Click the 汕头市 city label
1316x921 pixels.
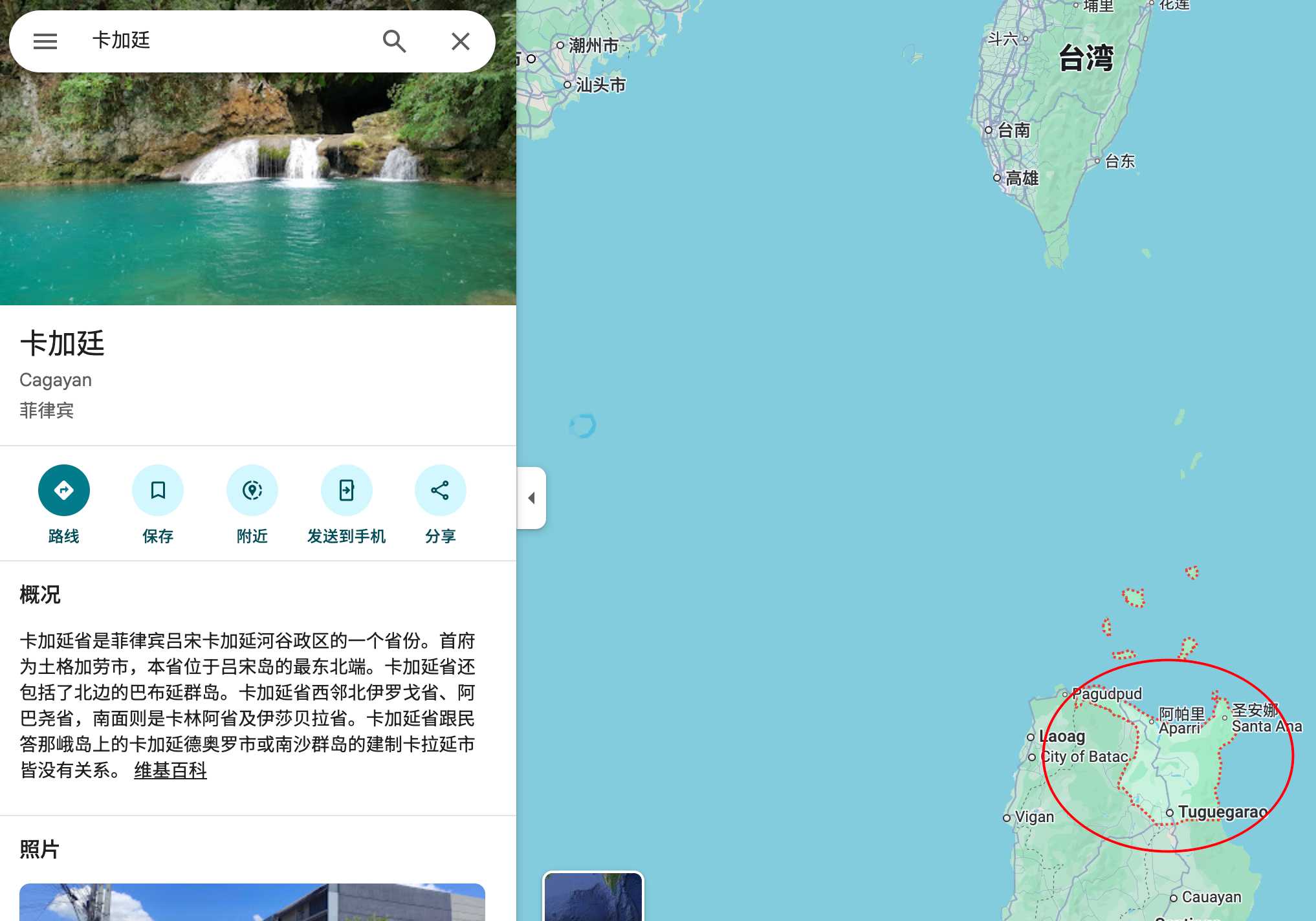(x=600, y=85)
